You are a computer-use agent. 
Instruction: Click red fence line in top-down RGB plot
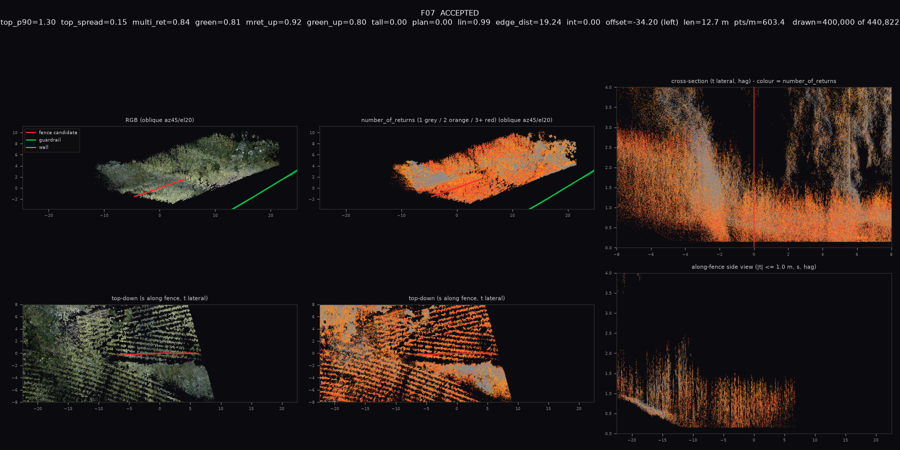[x=160, y=354]
